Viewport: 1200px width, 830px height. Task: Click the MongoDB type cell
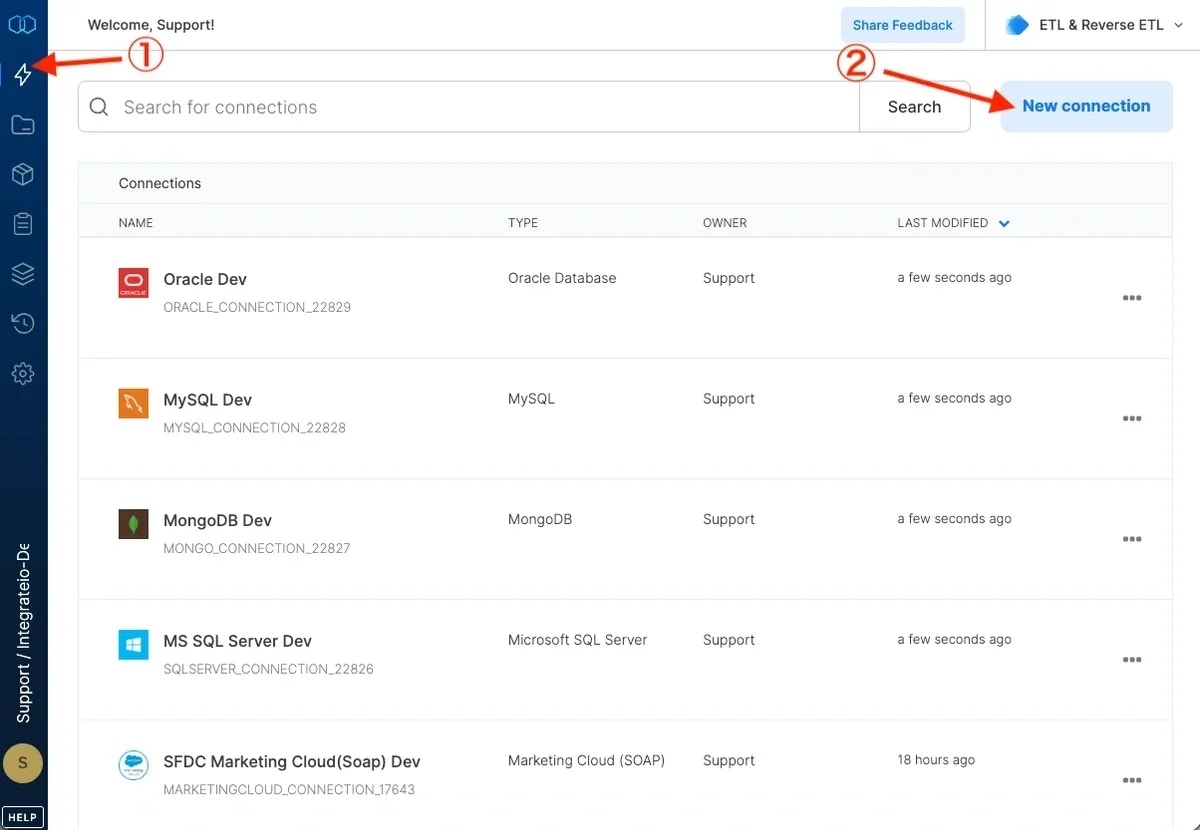(540, 519)
